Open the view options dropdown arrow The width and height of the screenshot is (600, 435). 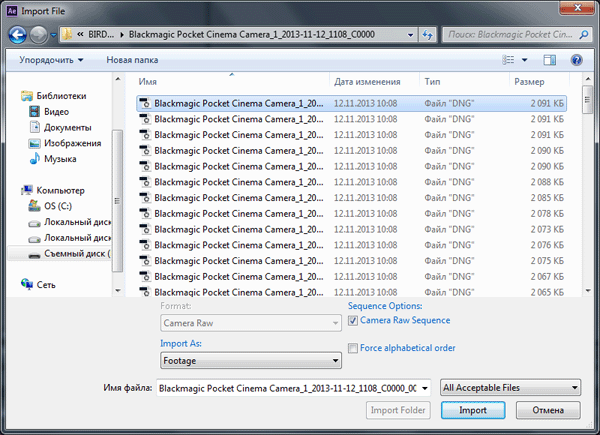pos(525,60)
